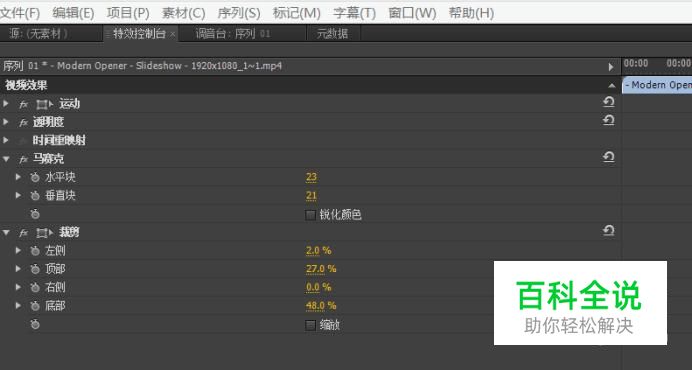Expand the 顶部 property
Image resolution: width=692 pixels, height=370 pixels.
18,268
